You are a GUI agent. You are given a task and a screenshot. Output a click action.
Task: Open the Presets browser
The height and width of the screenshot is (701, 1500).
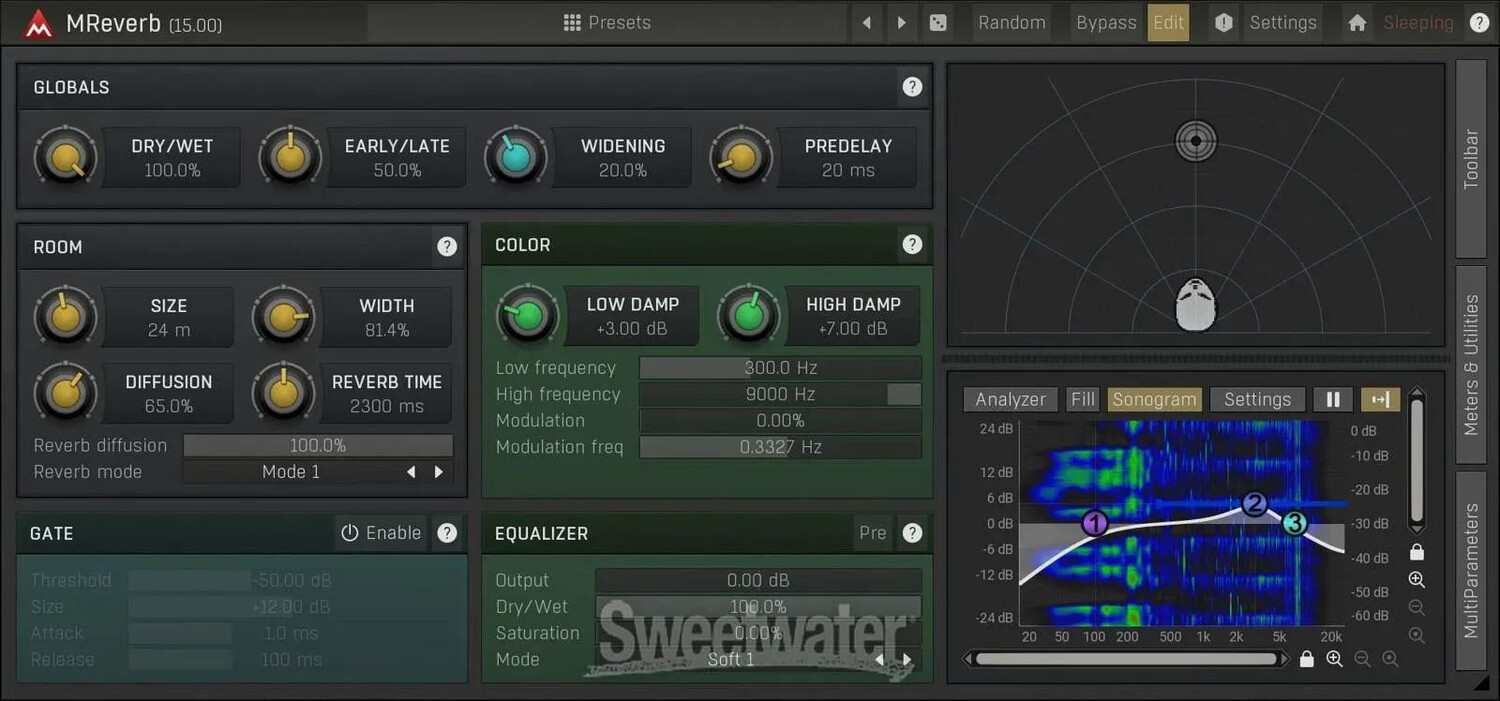pyautogui.click(x=607, y=22)
